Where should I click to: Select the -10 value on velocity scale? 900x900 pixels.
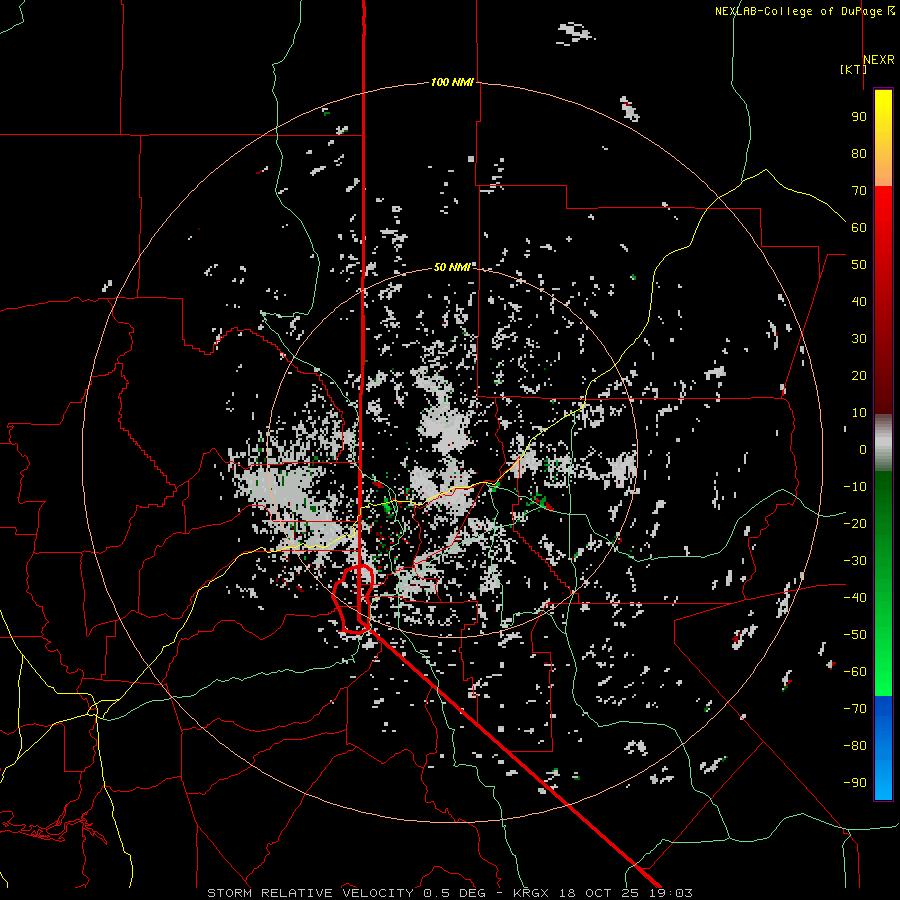855,487
